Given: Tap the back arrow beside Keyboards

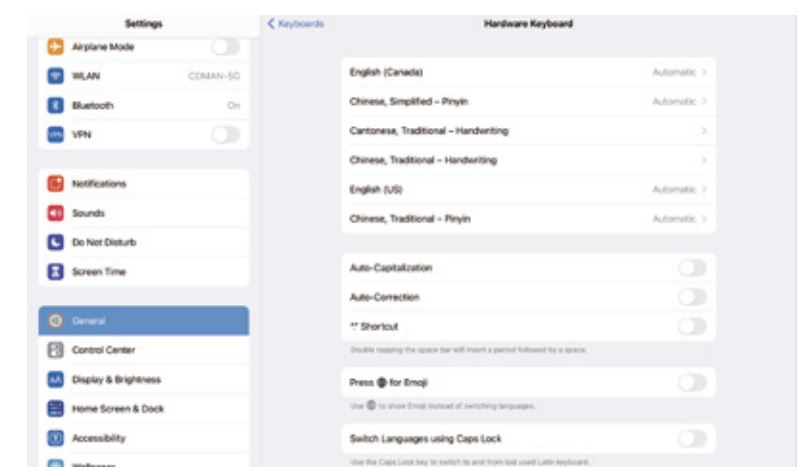Looking at the screenshot, I should click(x=271, y=24).
